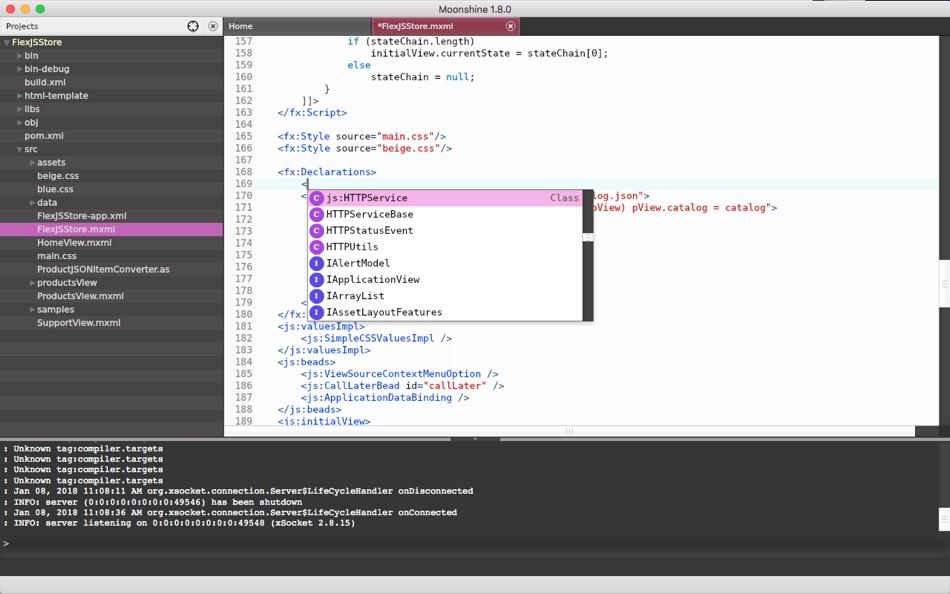
Task: Open ProductJSONItemConverter.as file
Action: [103, 269]
